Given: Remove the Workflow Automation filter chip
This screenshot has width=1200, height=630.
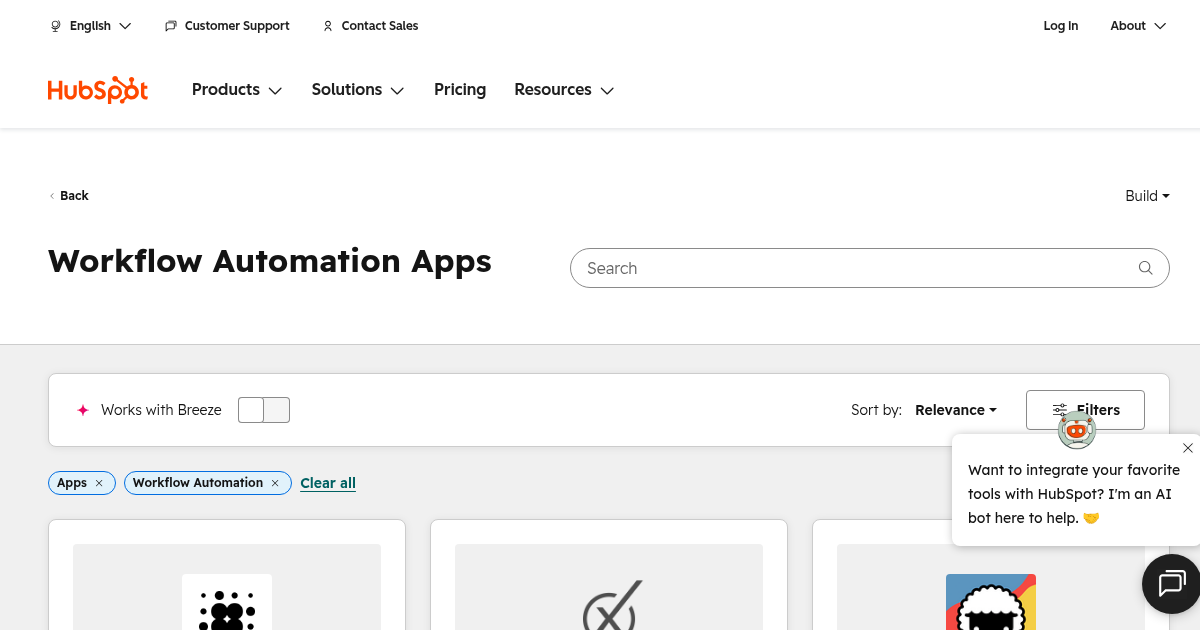Looking at the screenshot, I should tap(275, 483).
